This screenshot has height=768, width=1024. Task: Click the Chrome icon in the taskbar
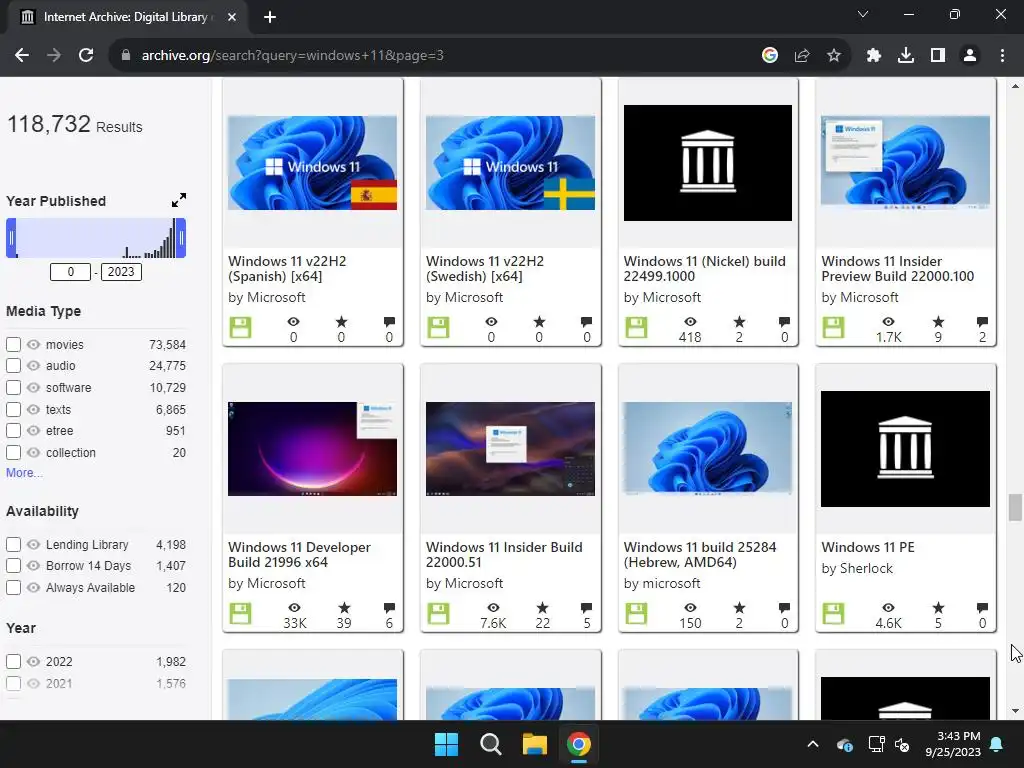[x=579, y=744]
